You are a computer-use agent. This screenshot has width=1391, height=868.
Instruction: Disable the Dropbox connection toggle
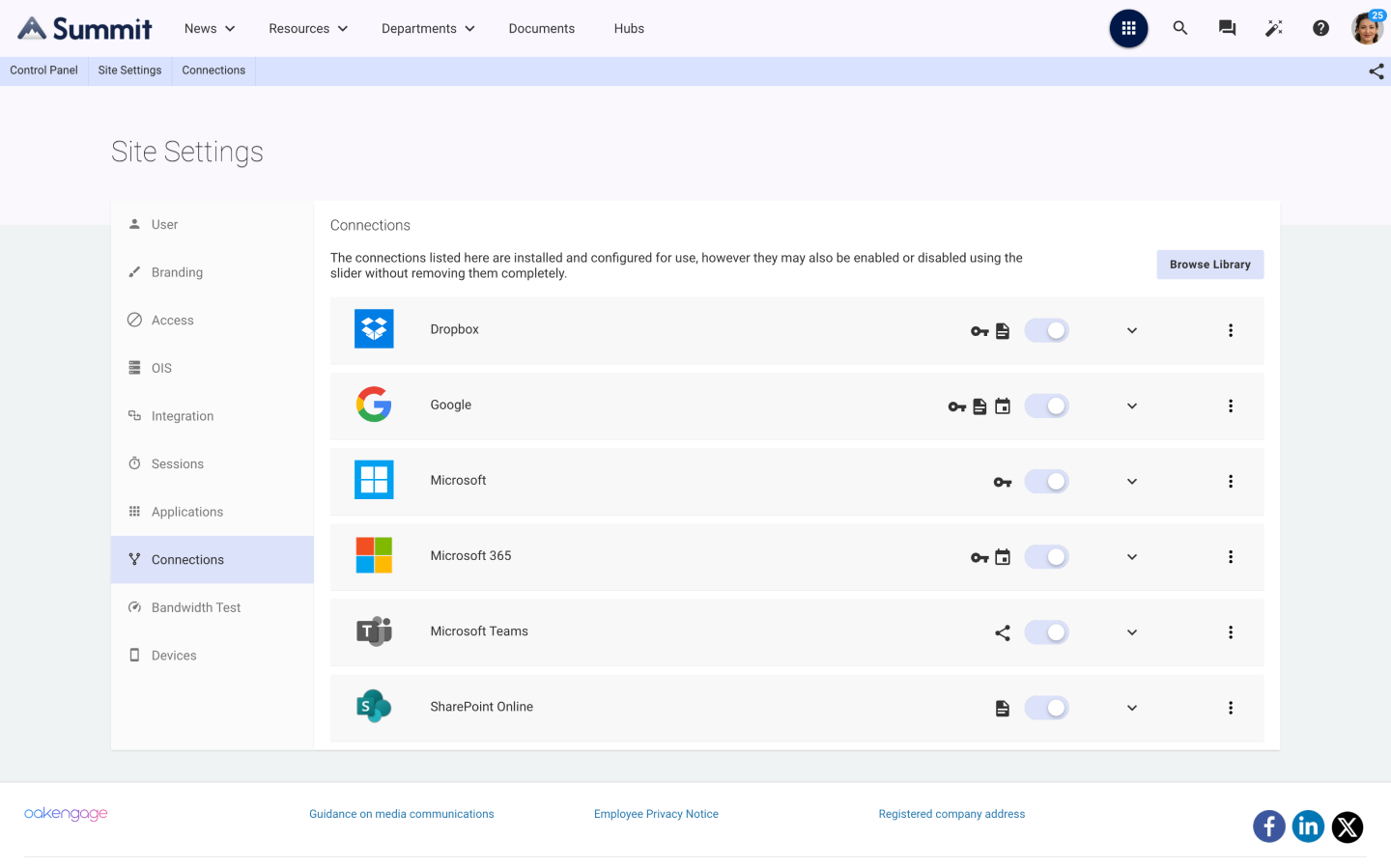coord(1046,329)
